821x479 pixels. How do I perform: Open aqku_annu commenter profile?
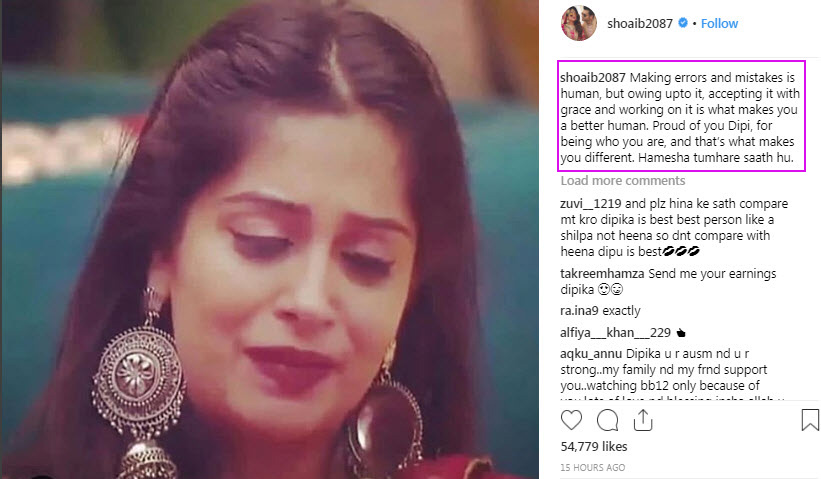[591, 353]
